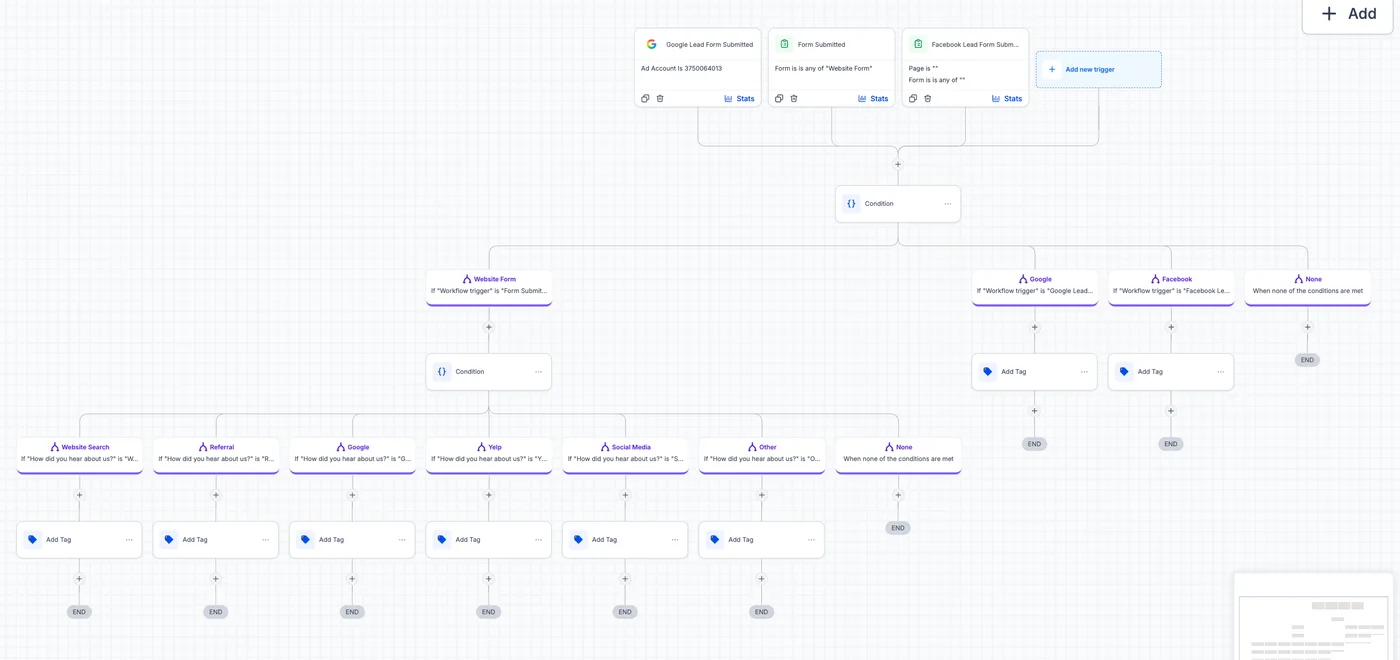Select the Website Form branch header
Screen dimensions: 1400x660
pos(489,286)
